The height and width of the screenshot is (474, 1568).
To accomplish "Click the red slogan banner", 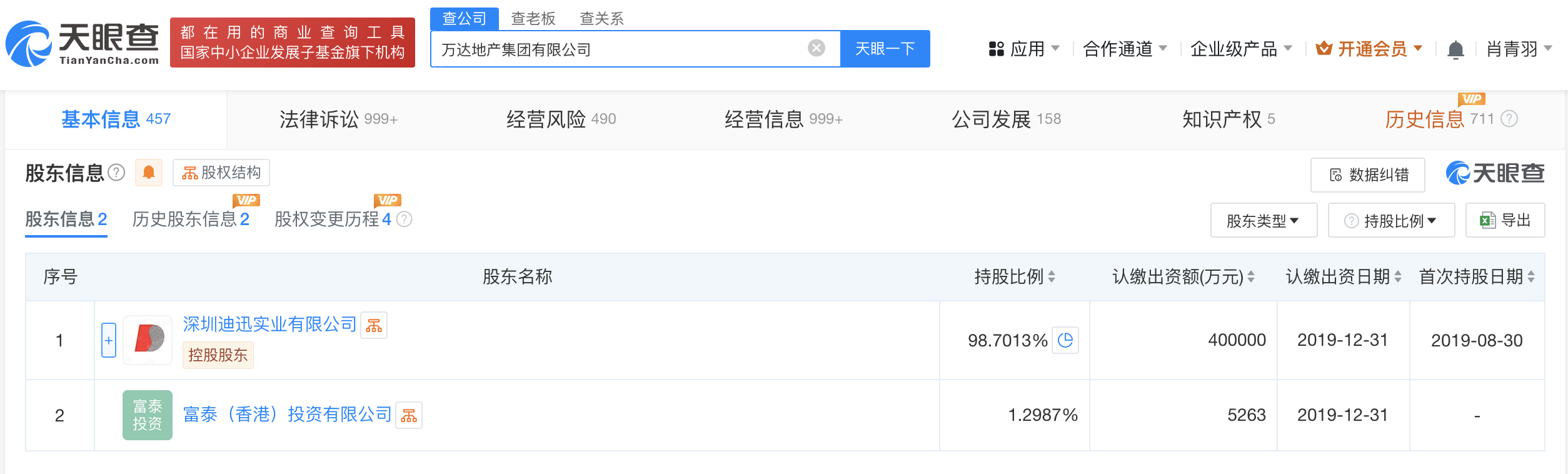I will pyautogui.click(x=293, y=43).
